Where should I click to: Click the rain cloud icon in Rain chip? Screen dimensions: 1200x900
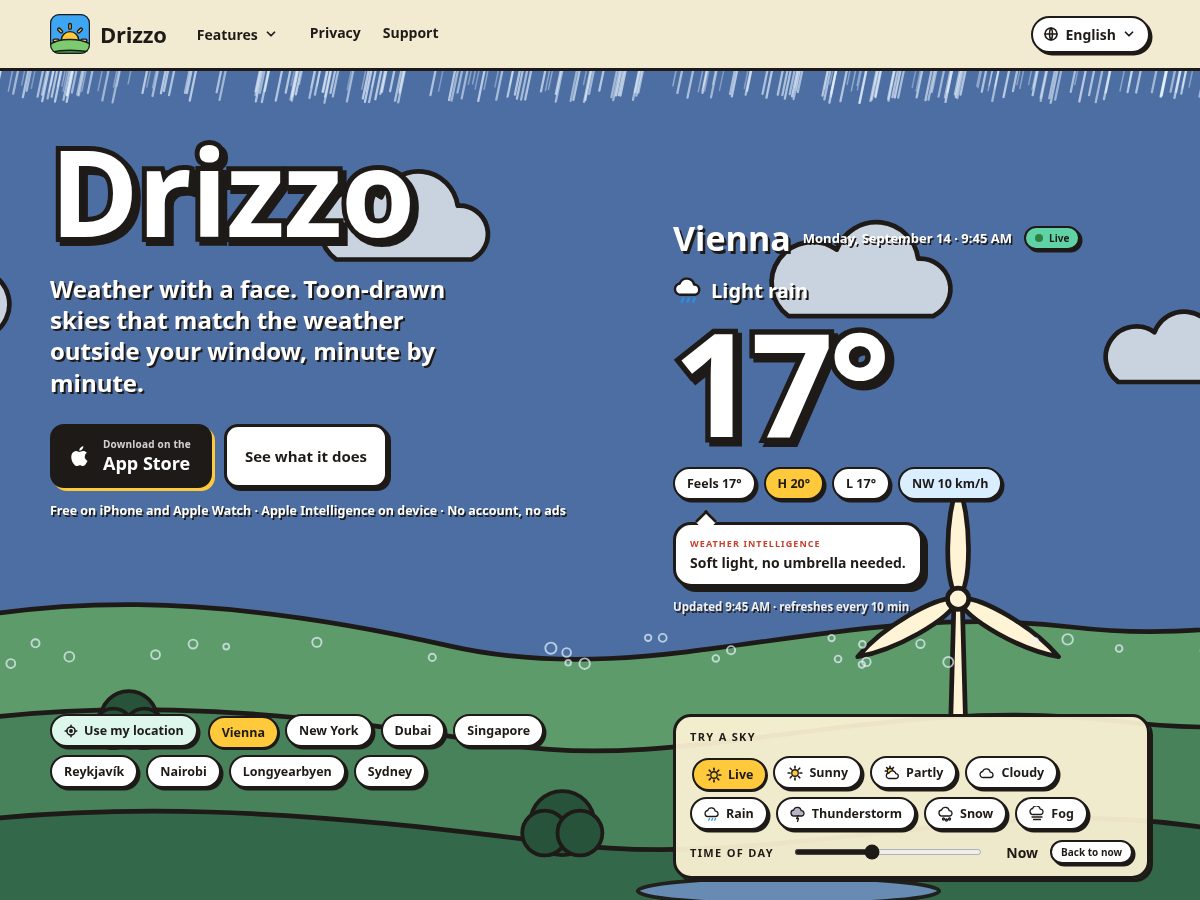[x=712, y=814]
